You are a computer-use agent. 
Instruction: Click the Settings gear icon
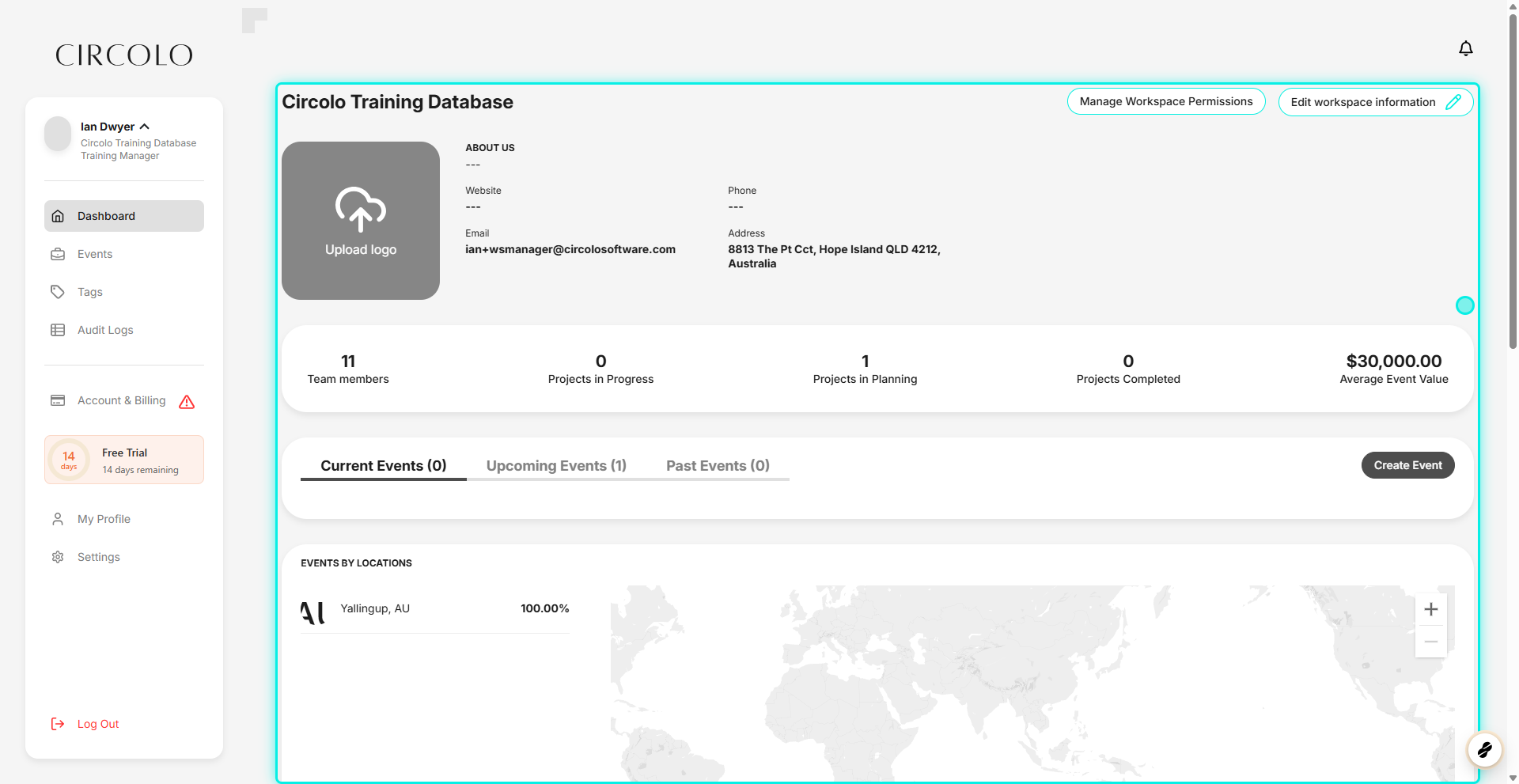[58, 557]
